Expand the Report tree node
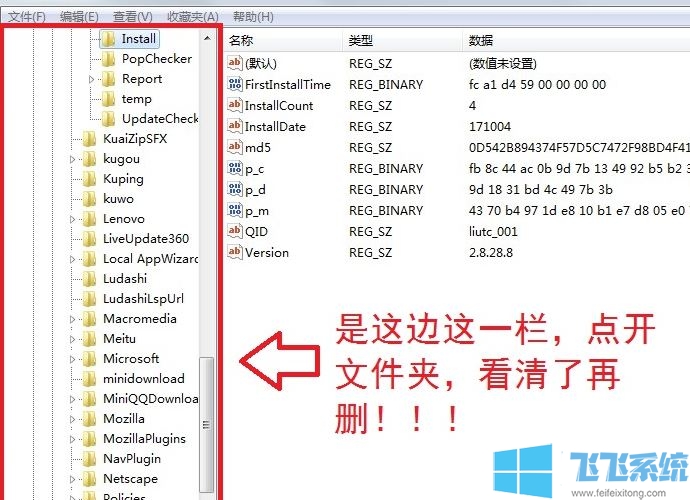Viewport: 690px width, 500px height. [92, 80]
